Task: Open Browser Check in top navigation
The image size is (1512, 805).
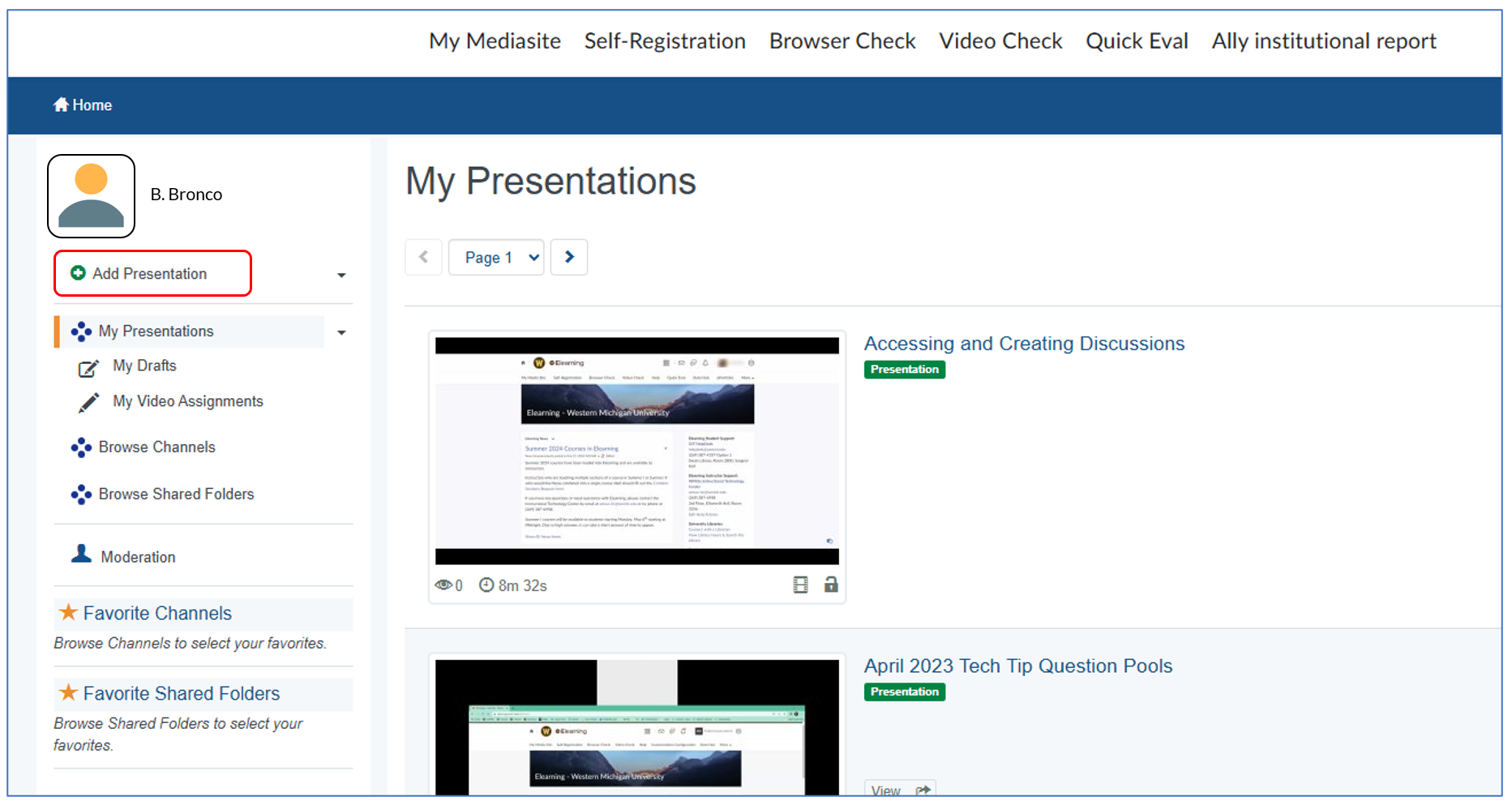Action: [x=842, y=41]
